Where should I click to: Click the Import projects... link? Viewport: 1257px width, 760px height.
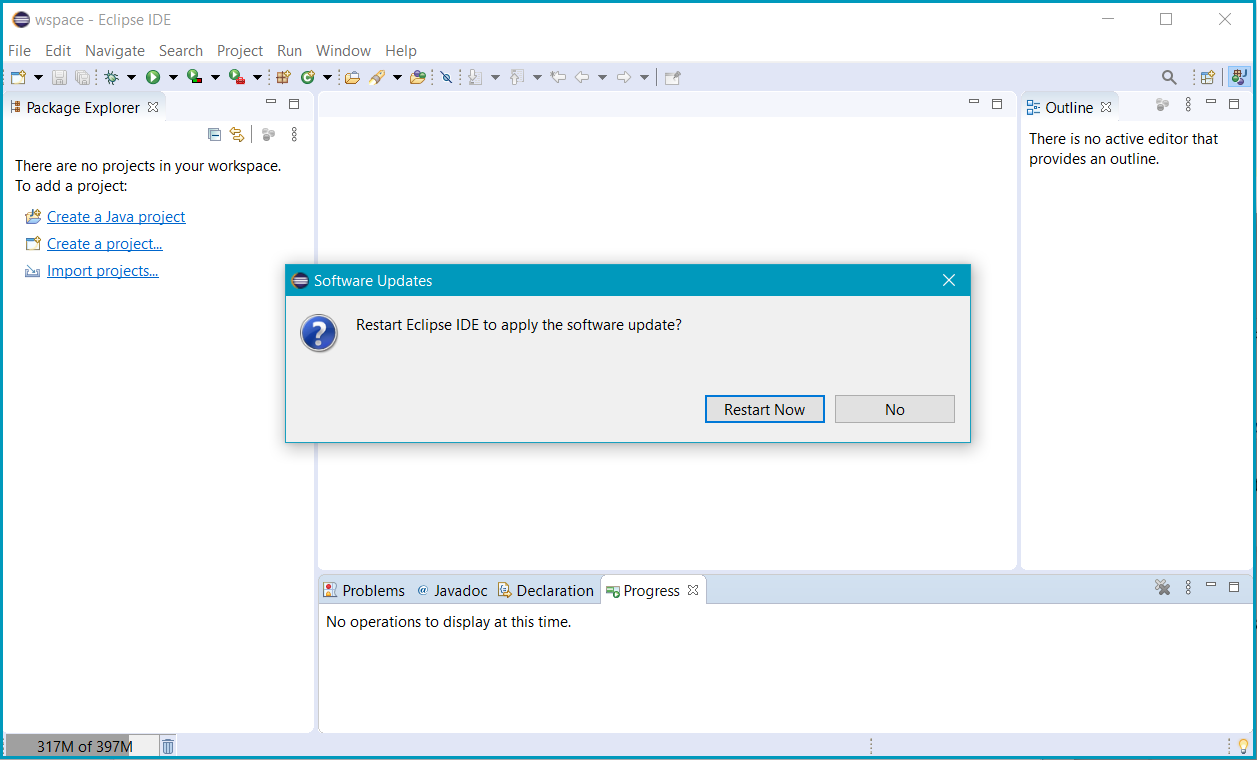point(103,270)
